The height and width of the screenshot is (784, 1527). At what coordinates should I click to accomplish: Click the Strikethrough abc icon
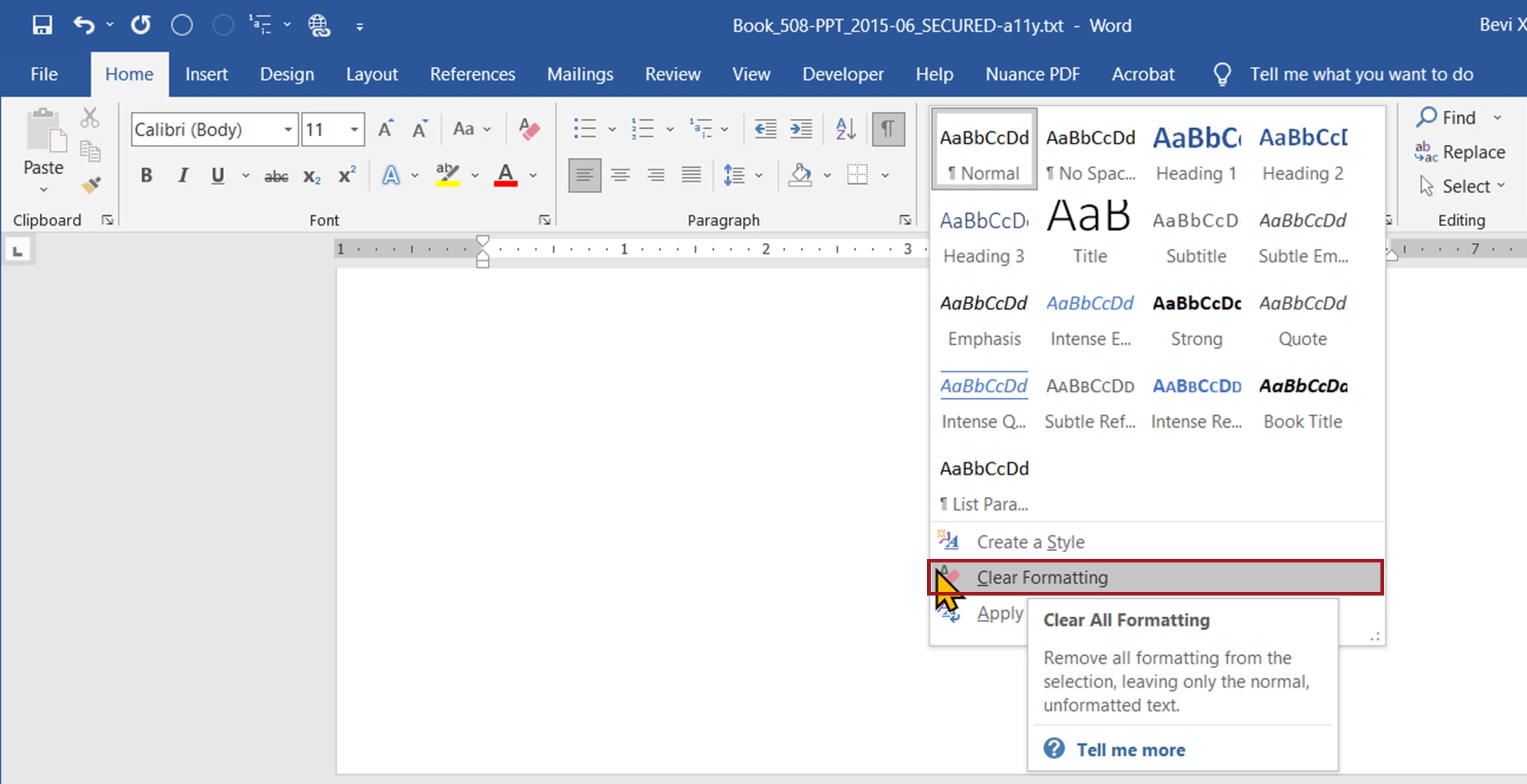click(276, 176)
